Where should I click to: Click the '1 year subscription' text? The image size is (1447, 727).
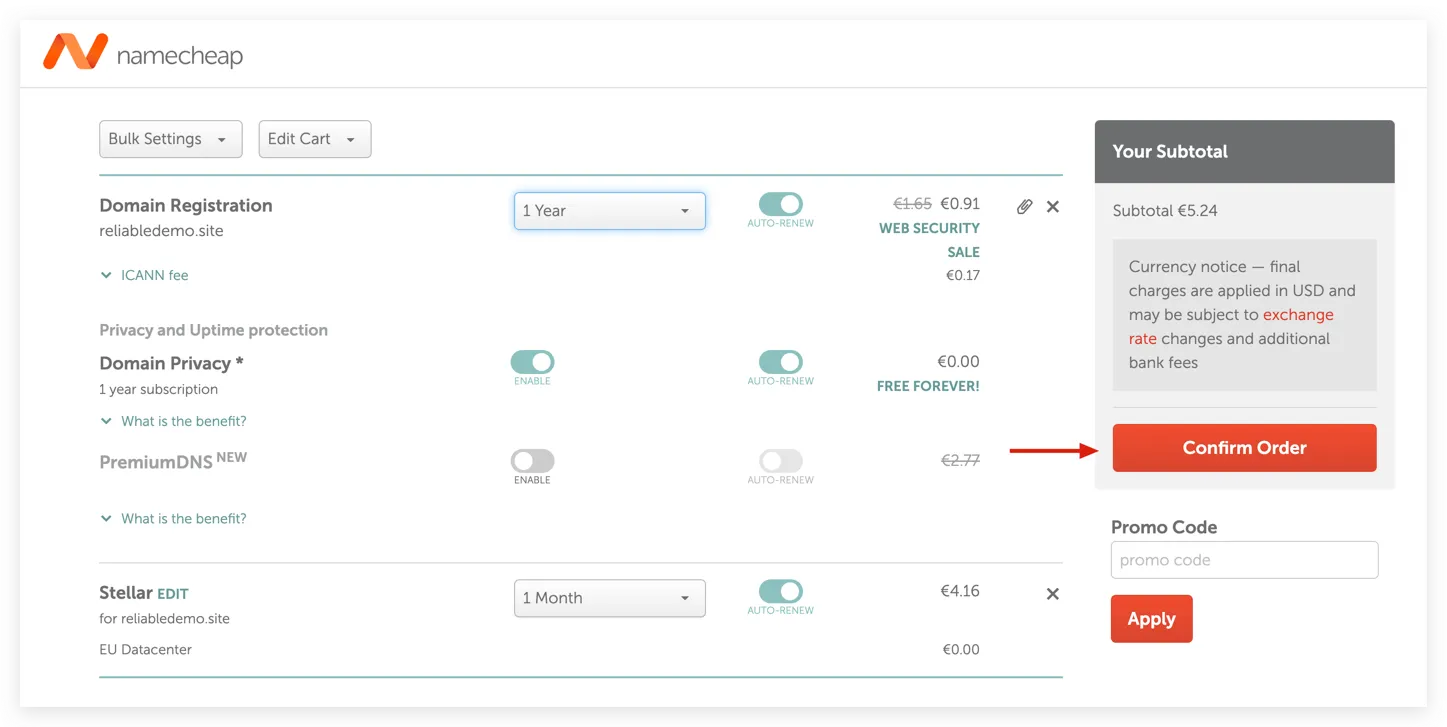click(x=158, y=390)
